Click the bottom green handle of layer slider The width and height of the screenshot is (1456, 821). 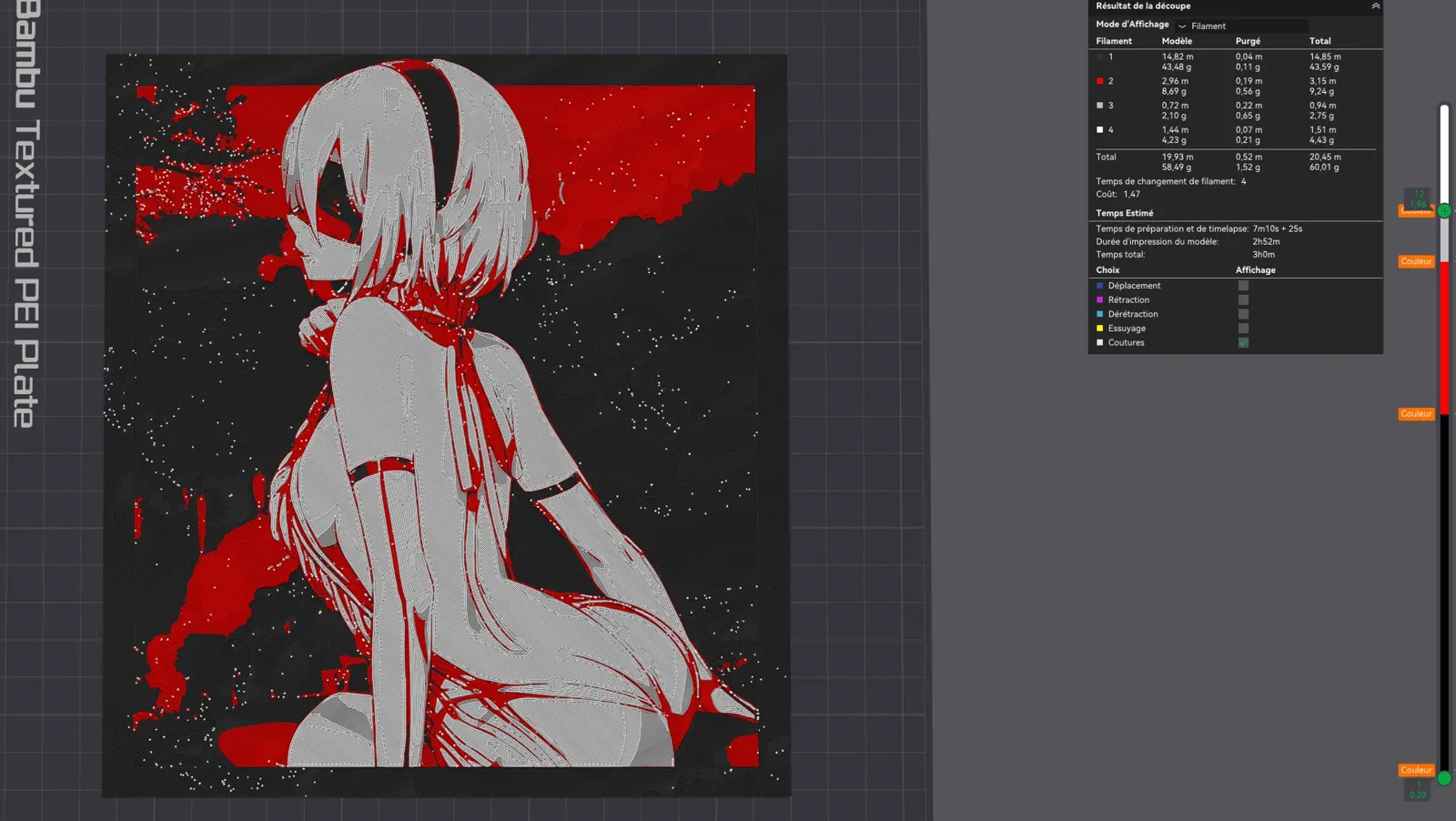pyautogui.click(x=1444, y=778)
